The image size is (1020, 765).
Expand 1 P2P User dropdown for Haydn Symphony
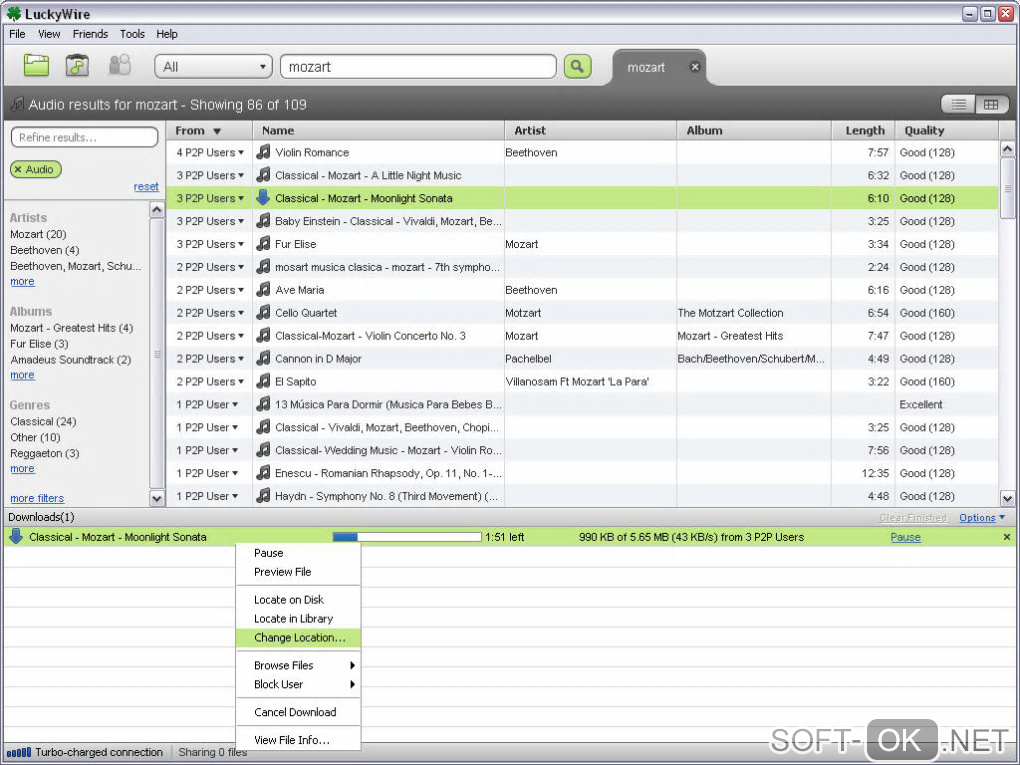(235, 496)
